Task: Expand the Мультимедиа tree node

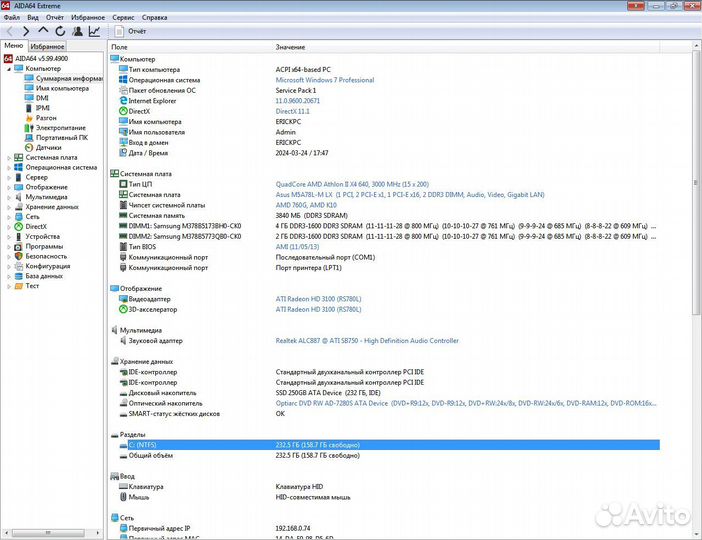Action: (9, 197)
